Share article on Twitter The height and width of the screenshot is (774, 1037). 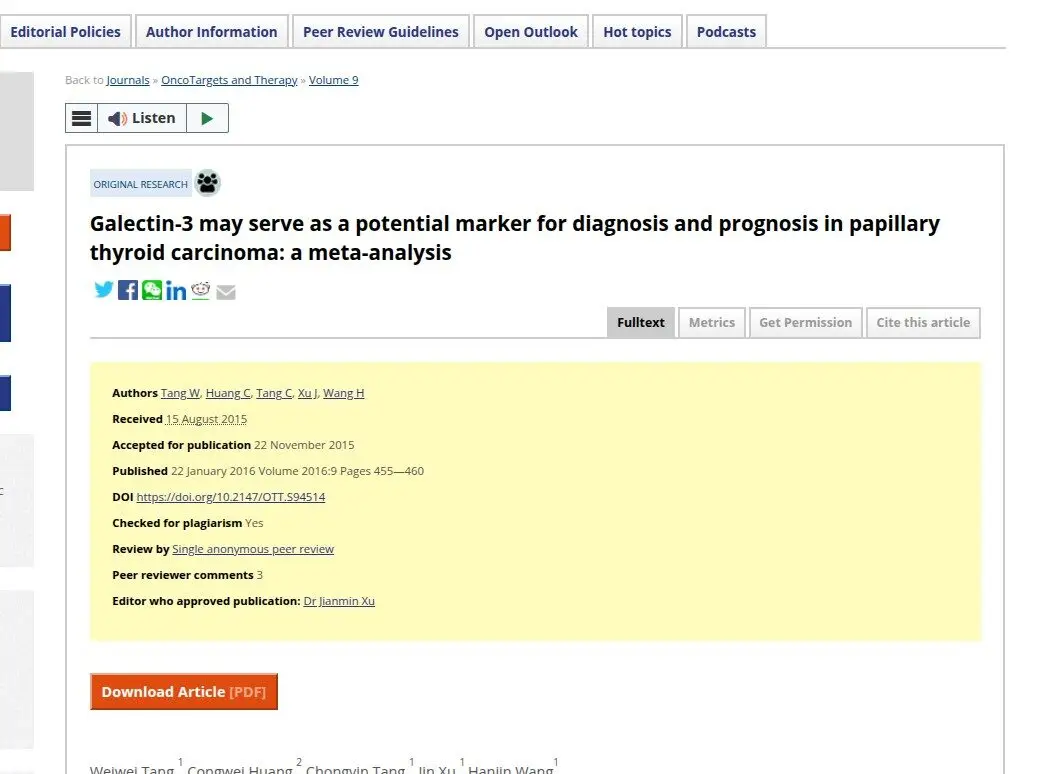point(104,290)
